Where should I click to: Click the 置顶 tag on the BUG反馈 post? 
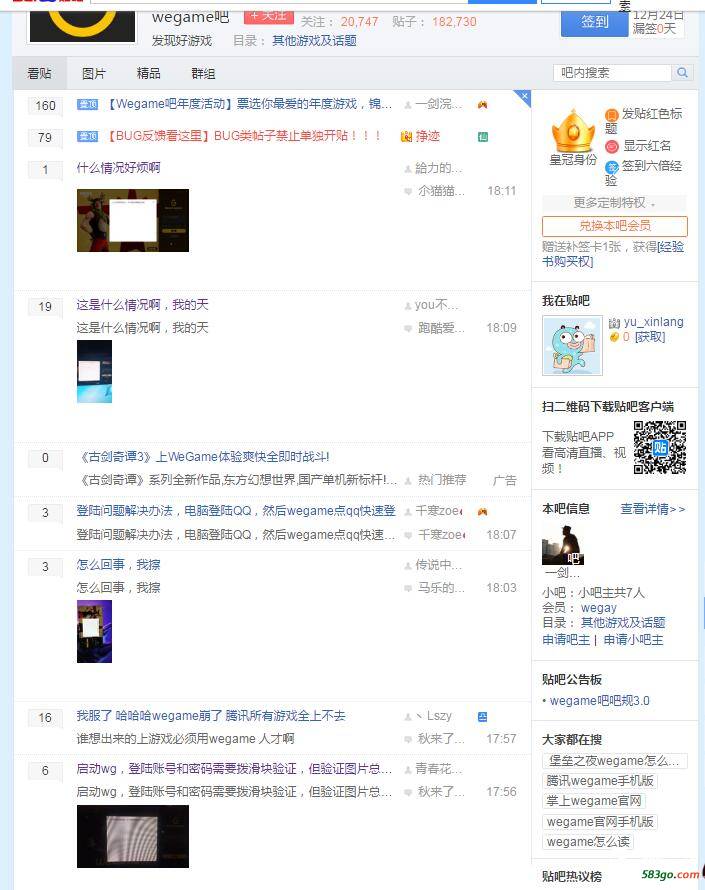point(87,136)
